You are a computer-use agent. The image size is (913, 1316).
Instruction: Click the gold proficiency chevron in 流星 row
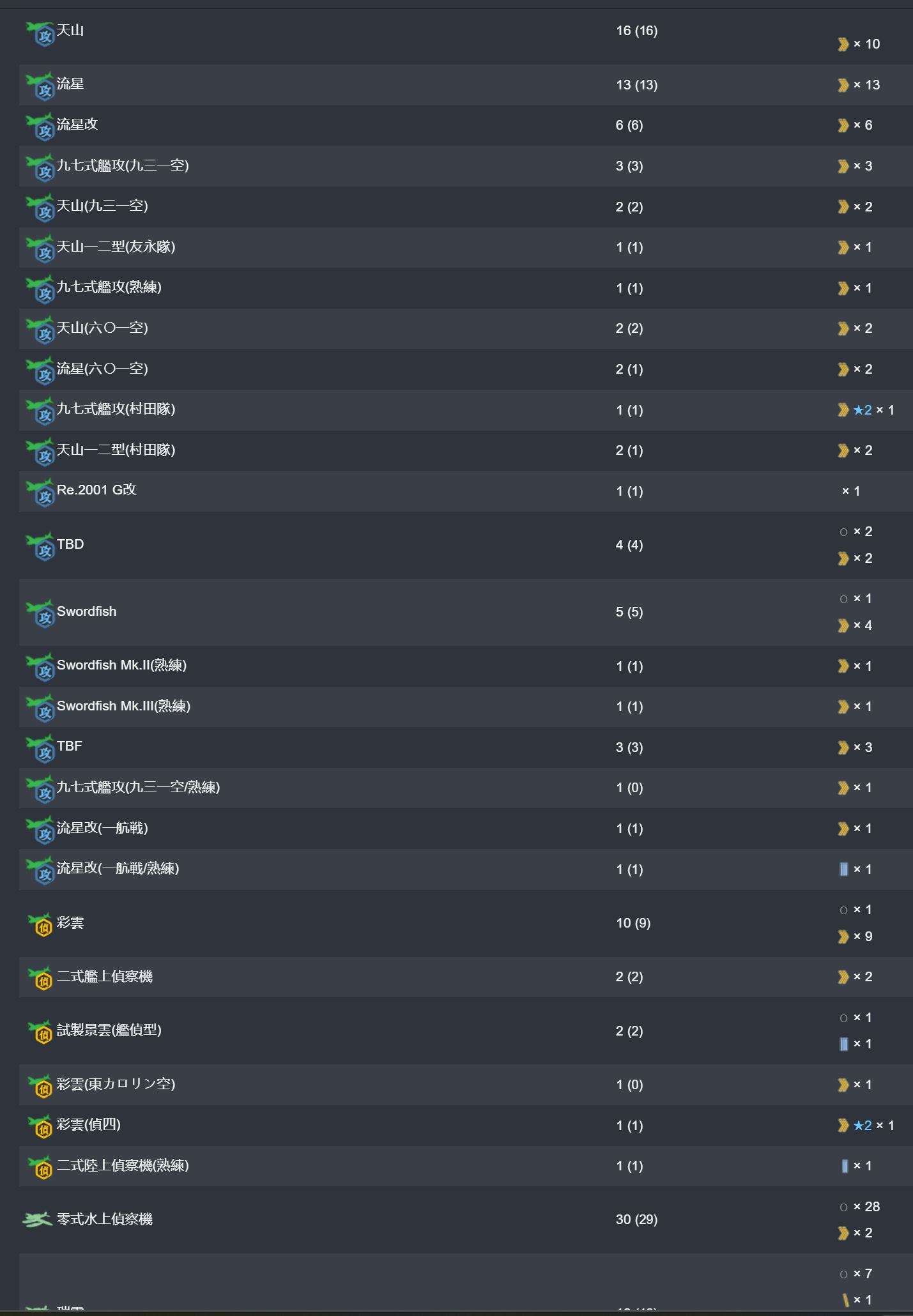[x=843, y=85]
